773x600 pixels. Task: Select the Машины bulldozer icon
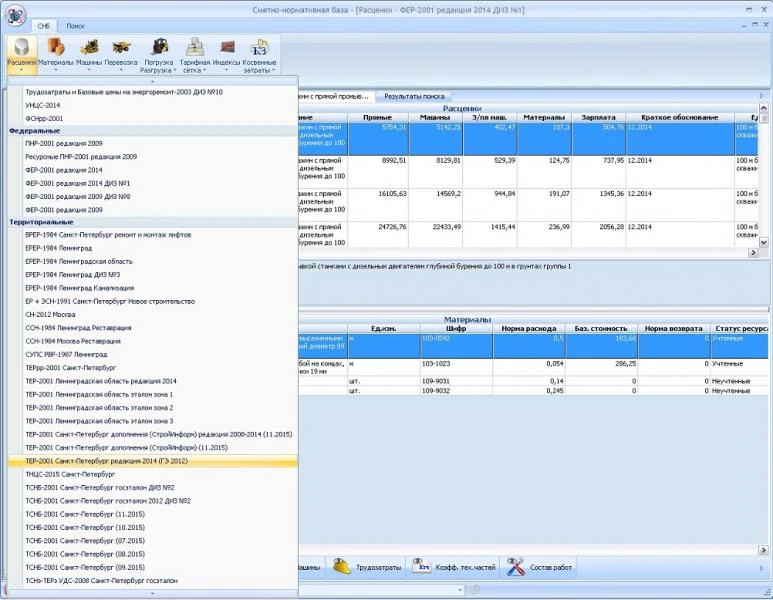(x=89, y=55)
